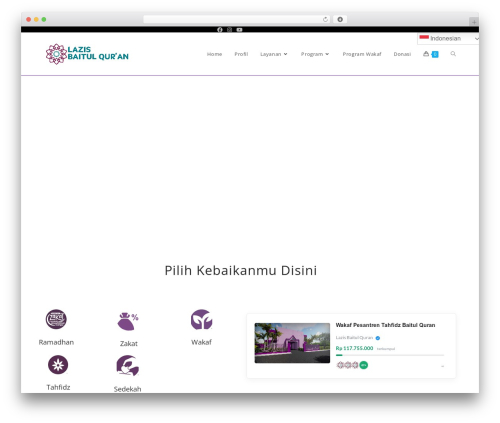Click the campaign donation progress bar

[x=390, y=355]
